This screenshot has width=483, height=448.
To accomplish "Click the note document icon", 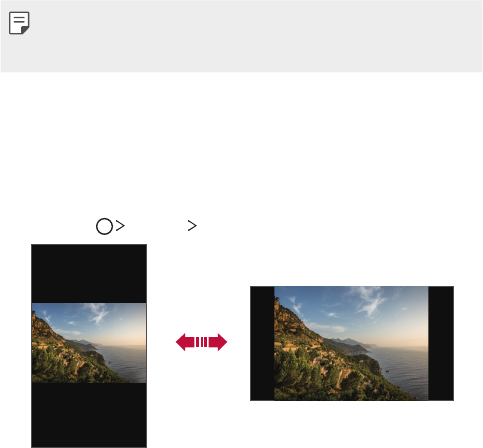I will click(x=19, y=23).
